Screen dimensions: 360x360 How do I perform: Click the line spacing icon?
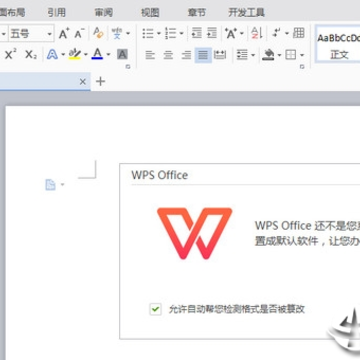point(242,55)
